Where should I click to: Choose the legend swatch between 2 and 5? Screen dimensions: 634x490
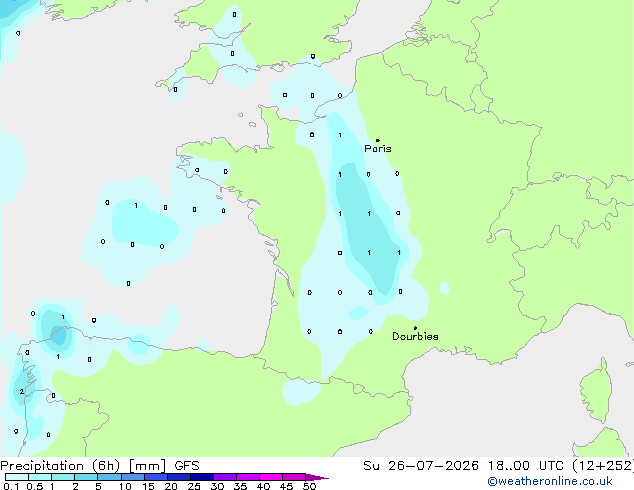click(86, 477)
